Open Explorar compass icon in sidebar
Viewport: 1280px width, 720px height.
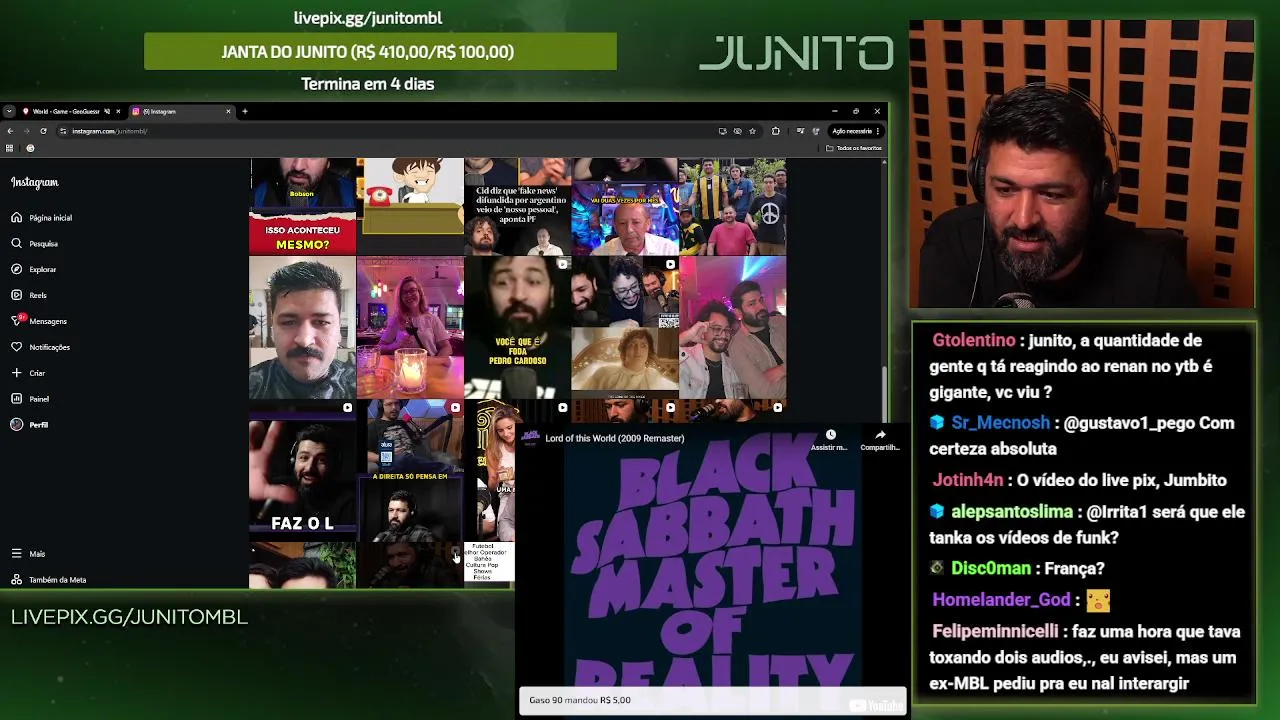point(17,269)
